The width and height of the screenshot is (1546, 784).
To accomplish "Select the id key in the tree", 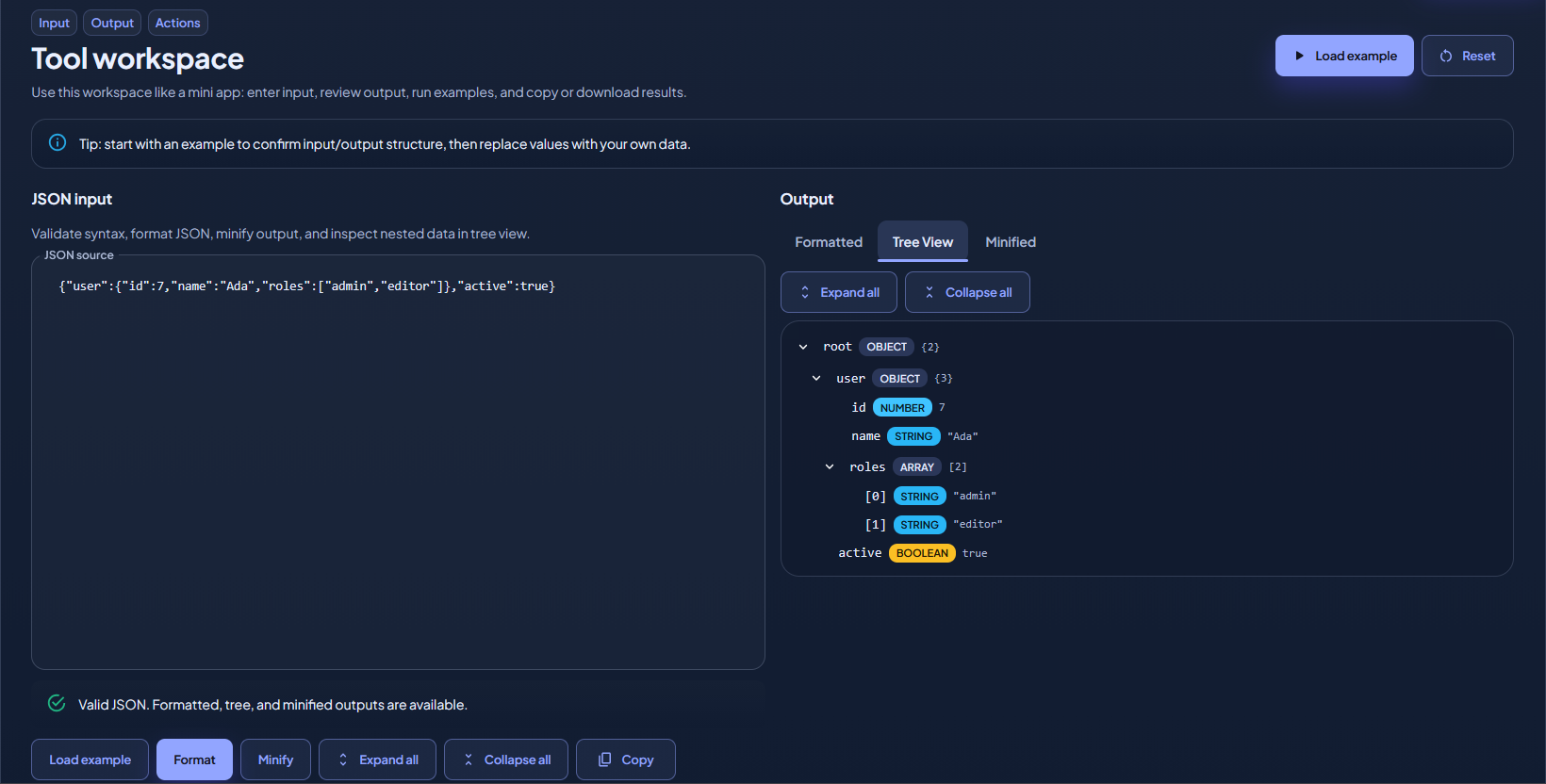I will [x=859, y=407].
